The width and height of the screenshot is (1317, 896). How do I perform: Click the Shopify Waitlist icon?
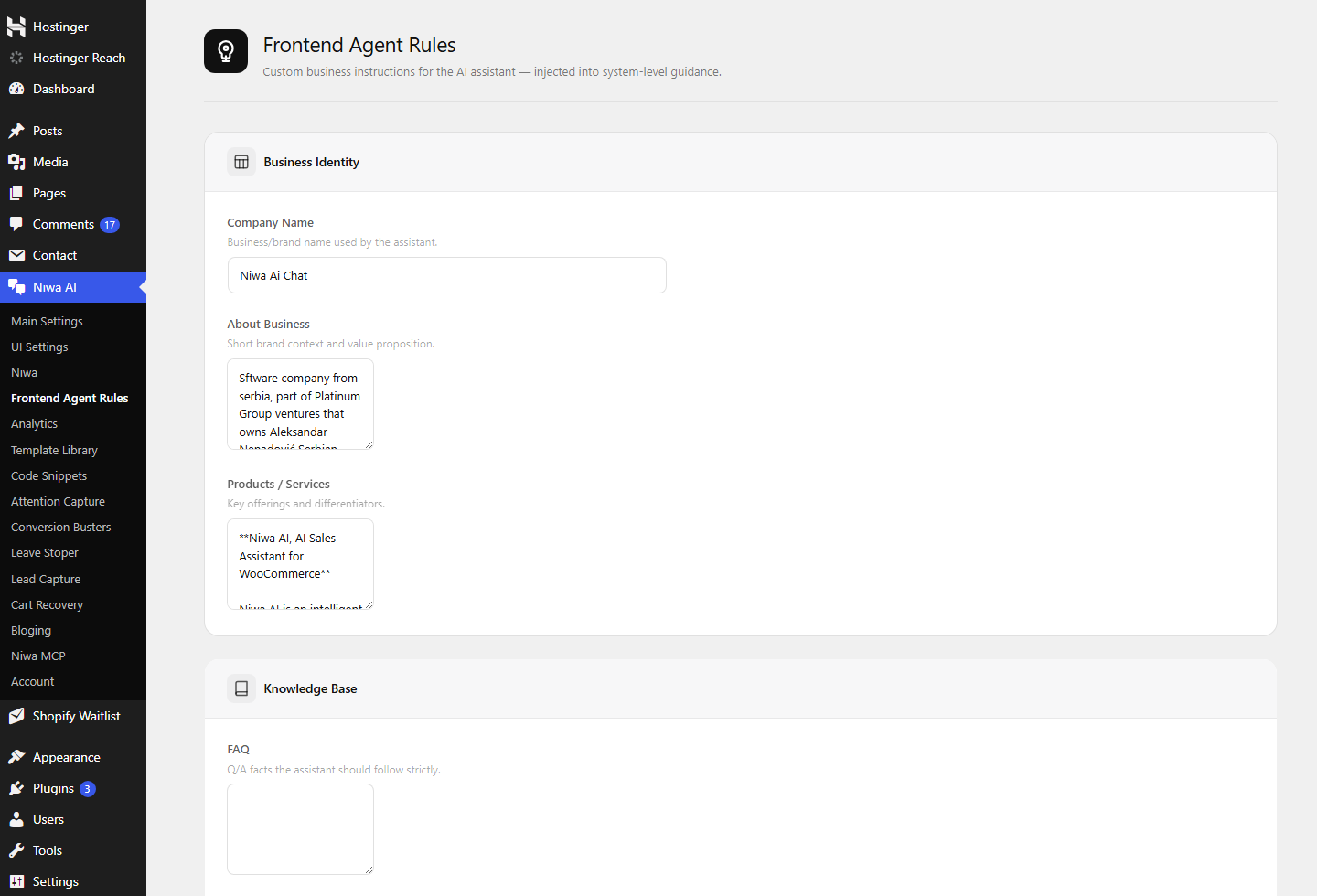pos(16,716)
